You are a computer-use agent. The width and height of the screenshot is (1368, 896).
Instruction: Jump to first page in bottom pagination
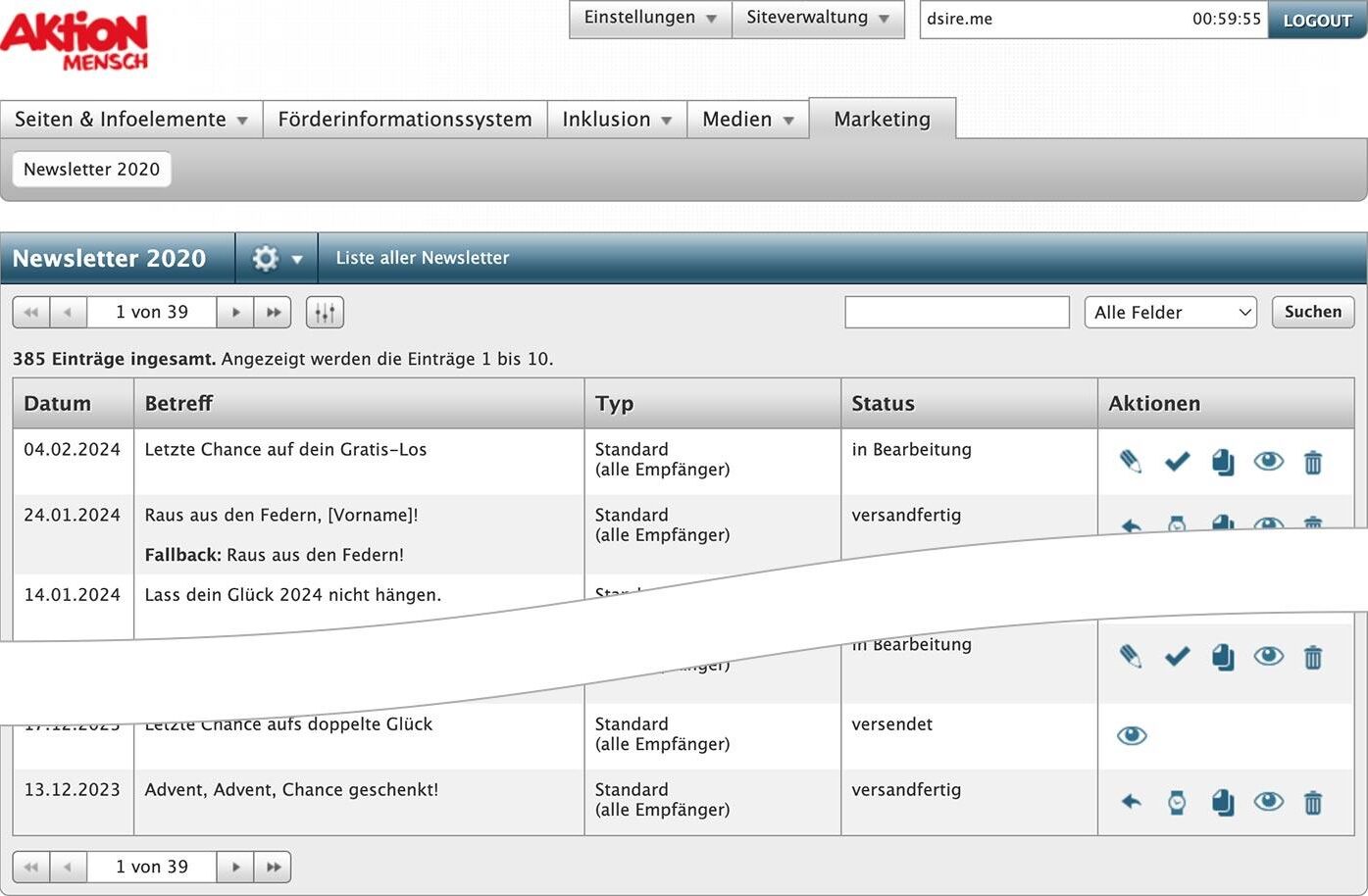pyautogui.click(x=31, y=867)
